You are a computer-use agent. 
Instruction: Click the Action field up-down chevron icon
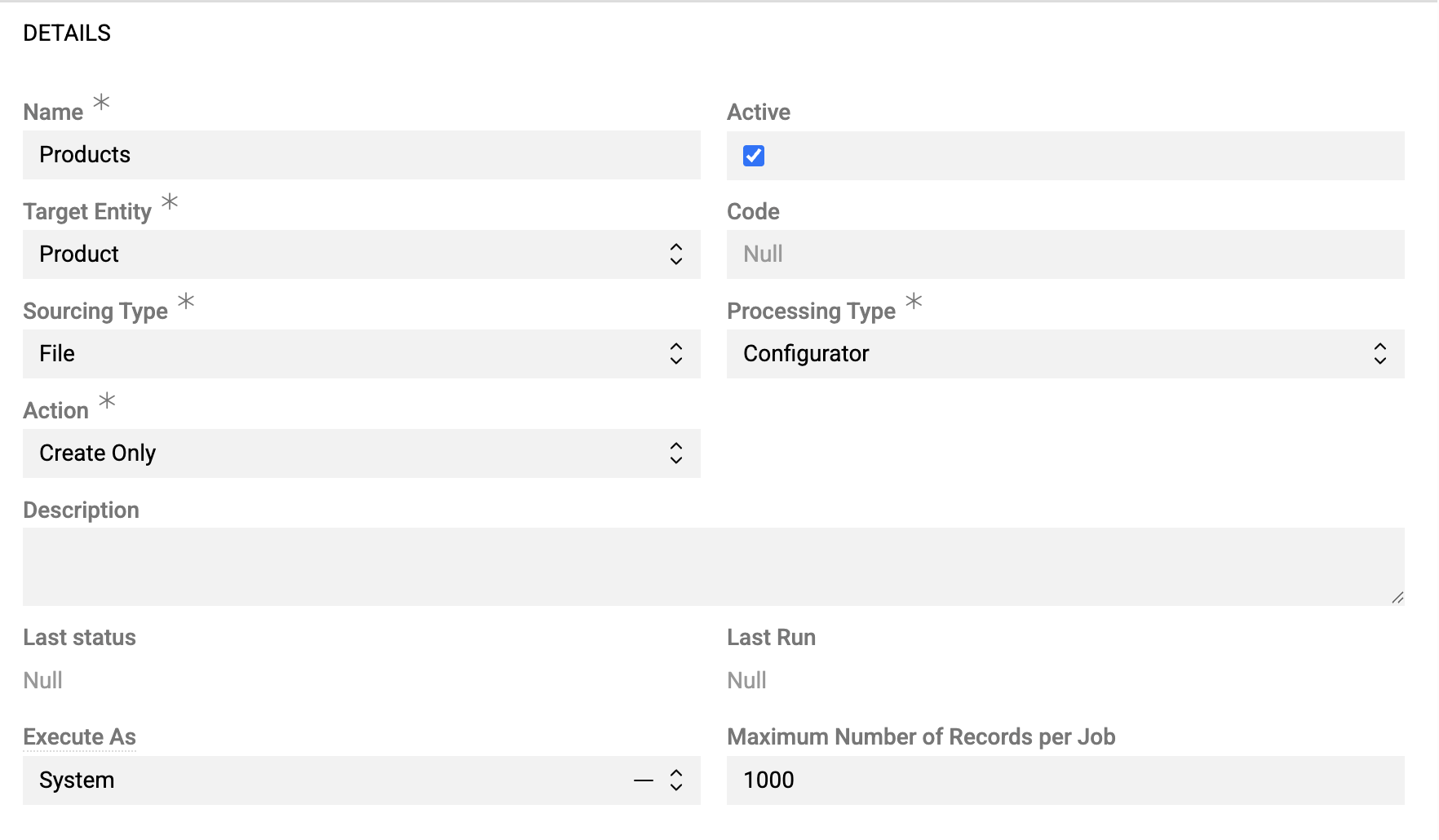(x=676, y=453)
